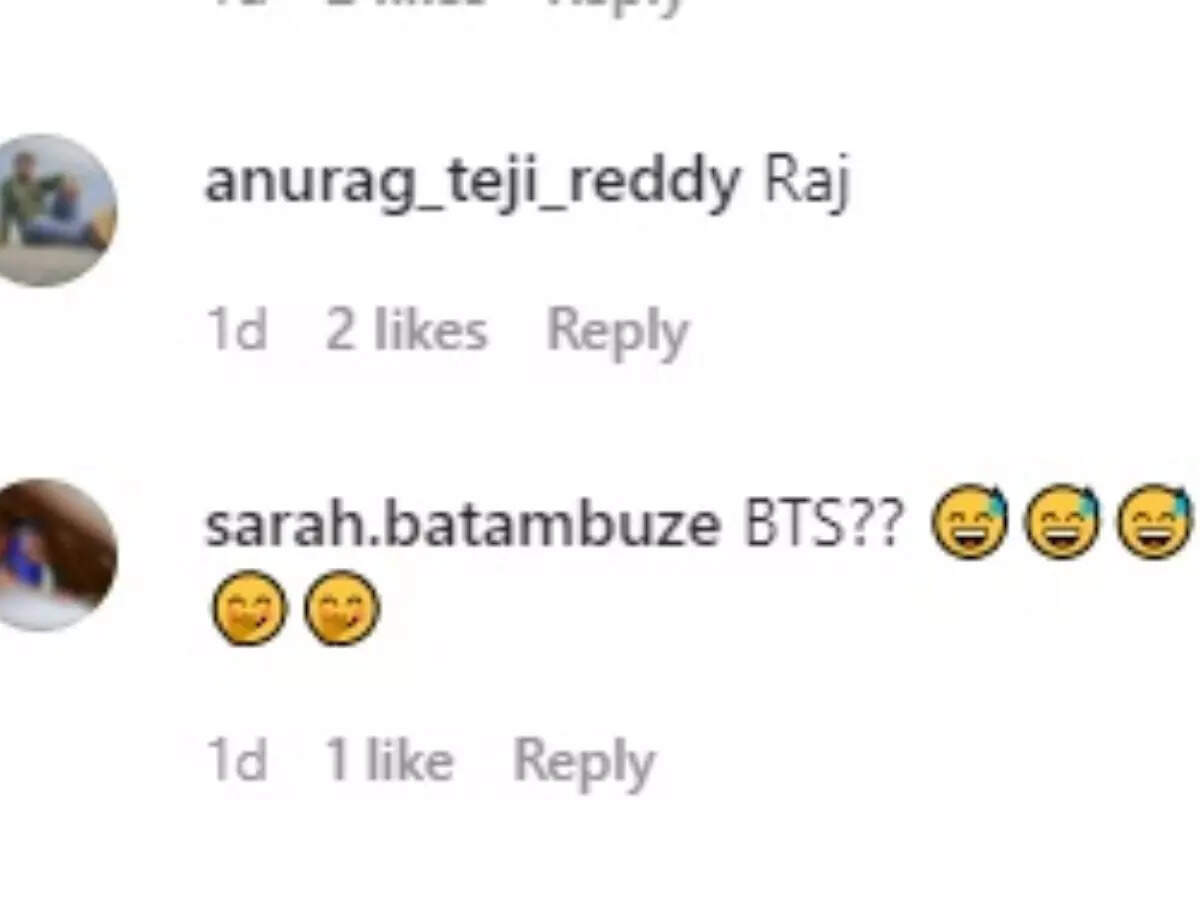
Task: Visit the sarah.batambuze username link
Action: pos(462,525)
